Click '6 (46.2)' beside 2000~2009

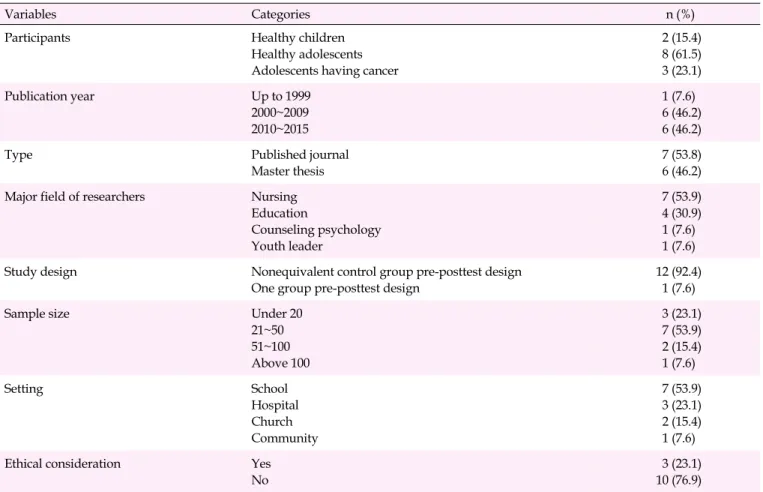pos(681,113)
